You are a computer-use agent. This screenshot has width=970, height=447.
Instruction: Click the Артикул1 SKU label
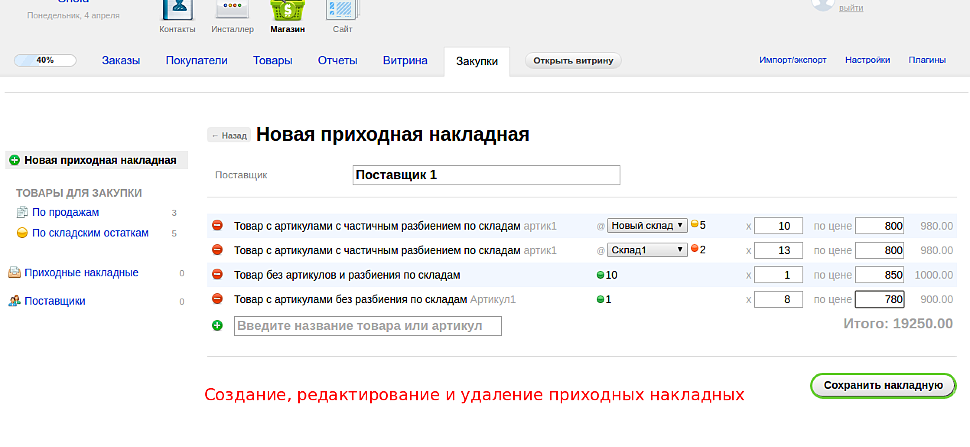click(493, 299)
